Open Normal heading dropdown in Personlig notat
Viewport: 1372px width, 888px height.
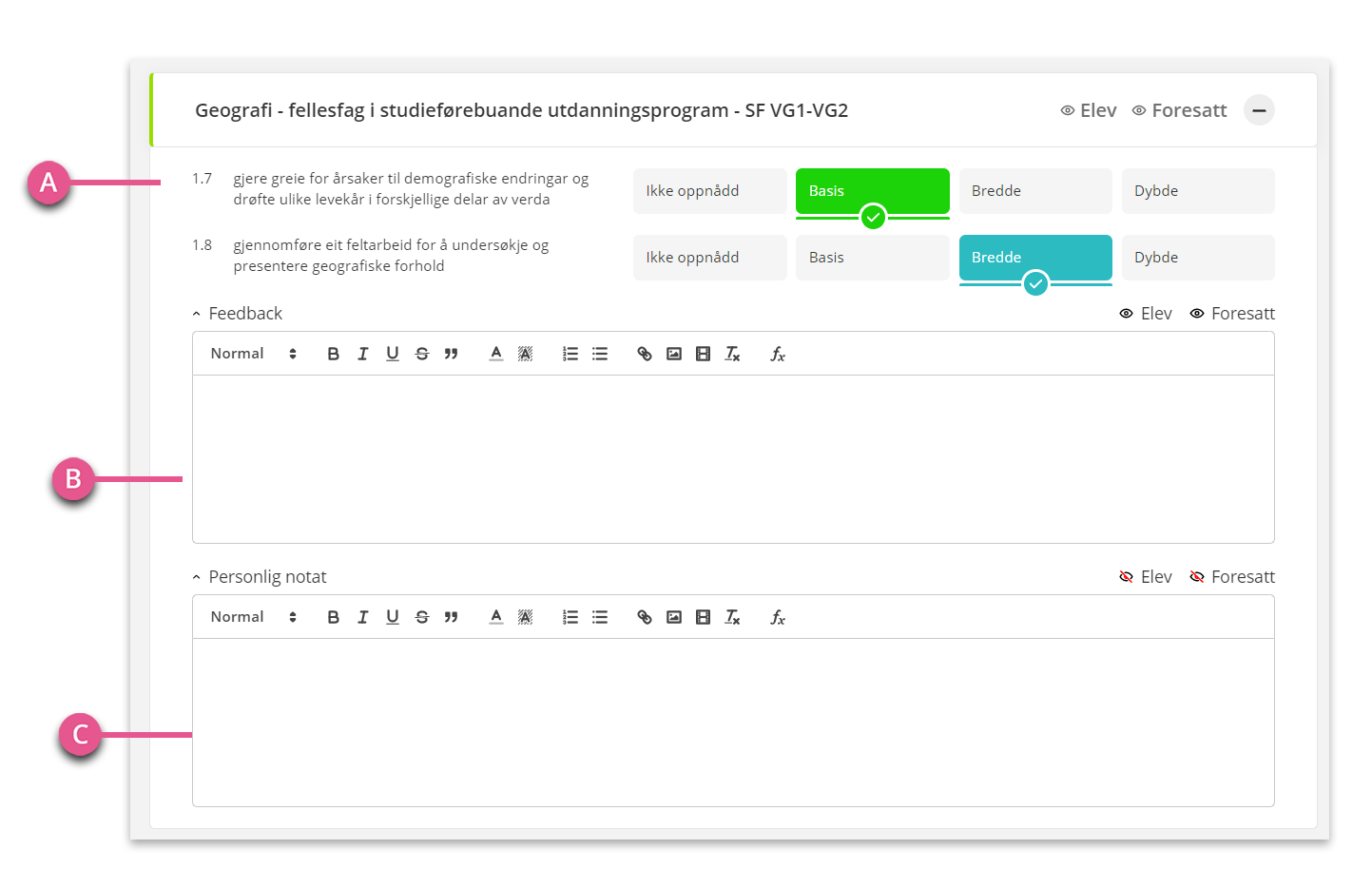coord(254,617)
